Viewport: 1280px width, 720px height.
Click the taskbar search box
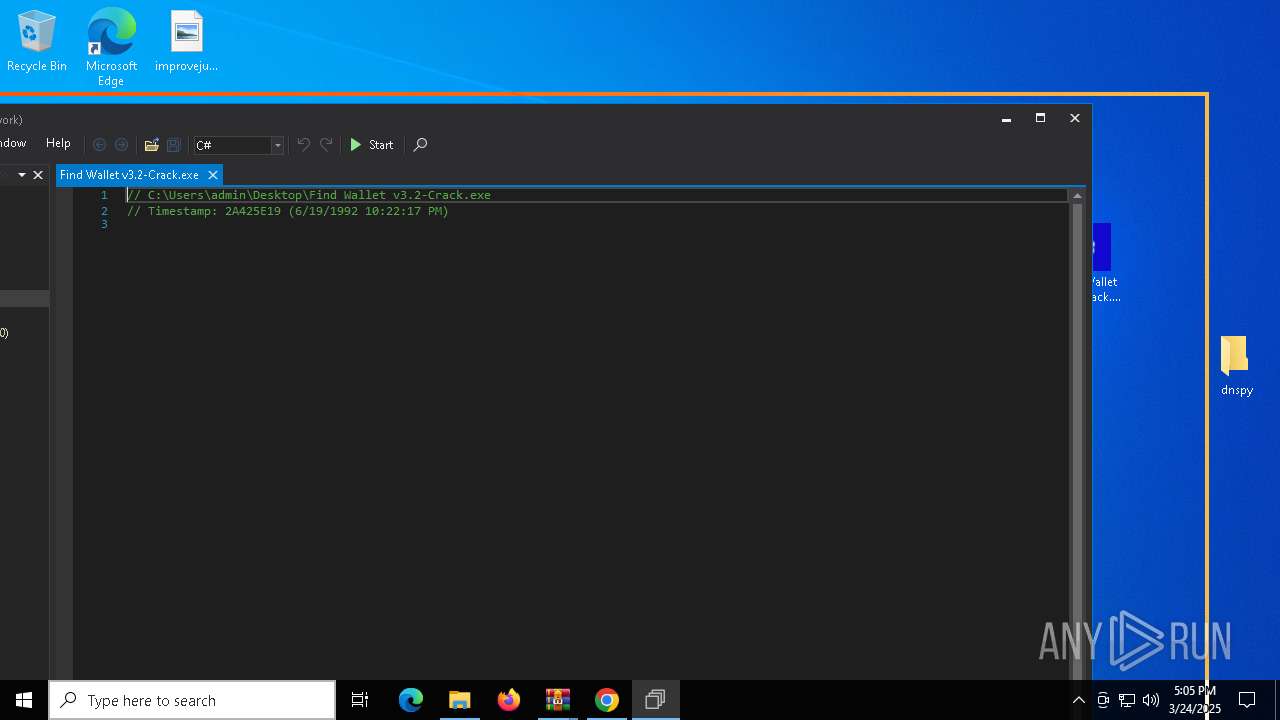(192, 700)
